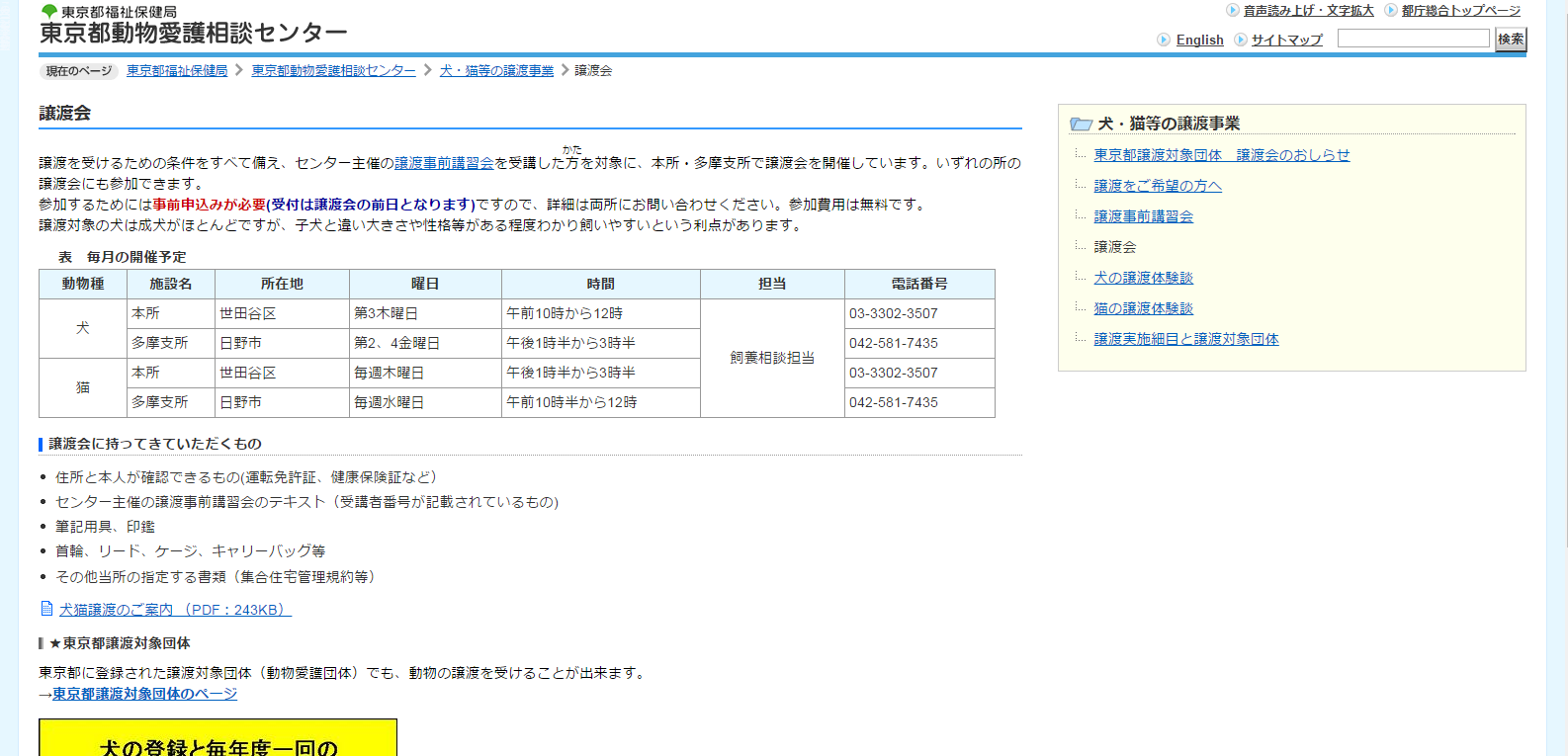This screenshot has height=756, width=1568.
Task: Select sidebar item 譲渡会
Action: pyautogui.click(x=1114, y=247)
